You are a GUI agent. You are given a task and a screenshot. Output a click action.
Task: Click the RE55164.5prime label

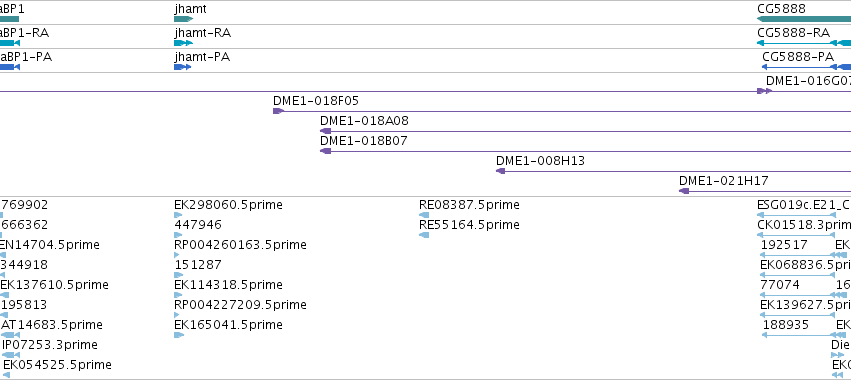tap(469, 225)
